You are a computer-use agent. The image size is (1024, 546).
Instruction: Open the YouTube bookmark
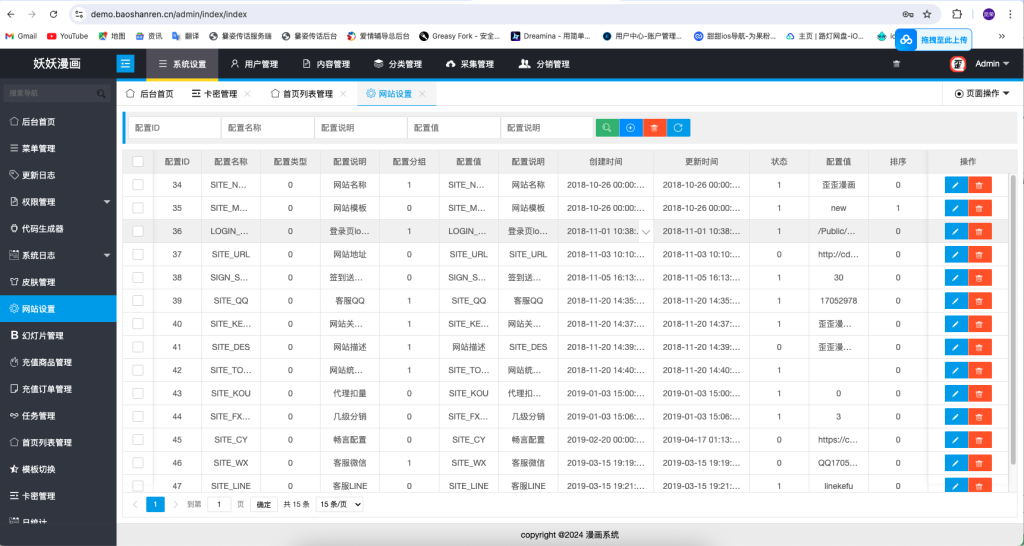pos(67,37)
